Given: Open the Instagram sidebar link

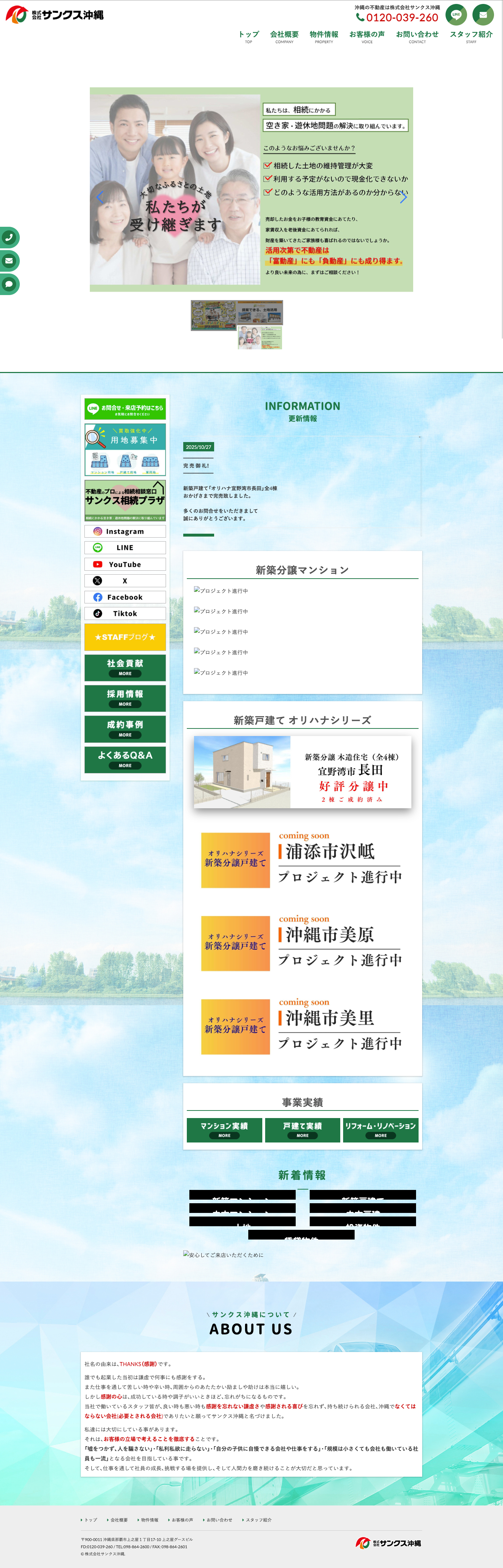Looking at the screenshot, I should 125,532.
